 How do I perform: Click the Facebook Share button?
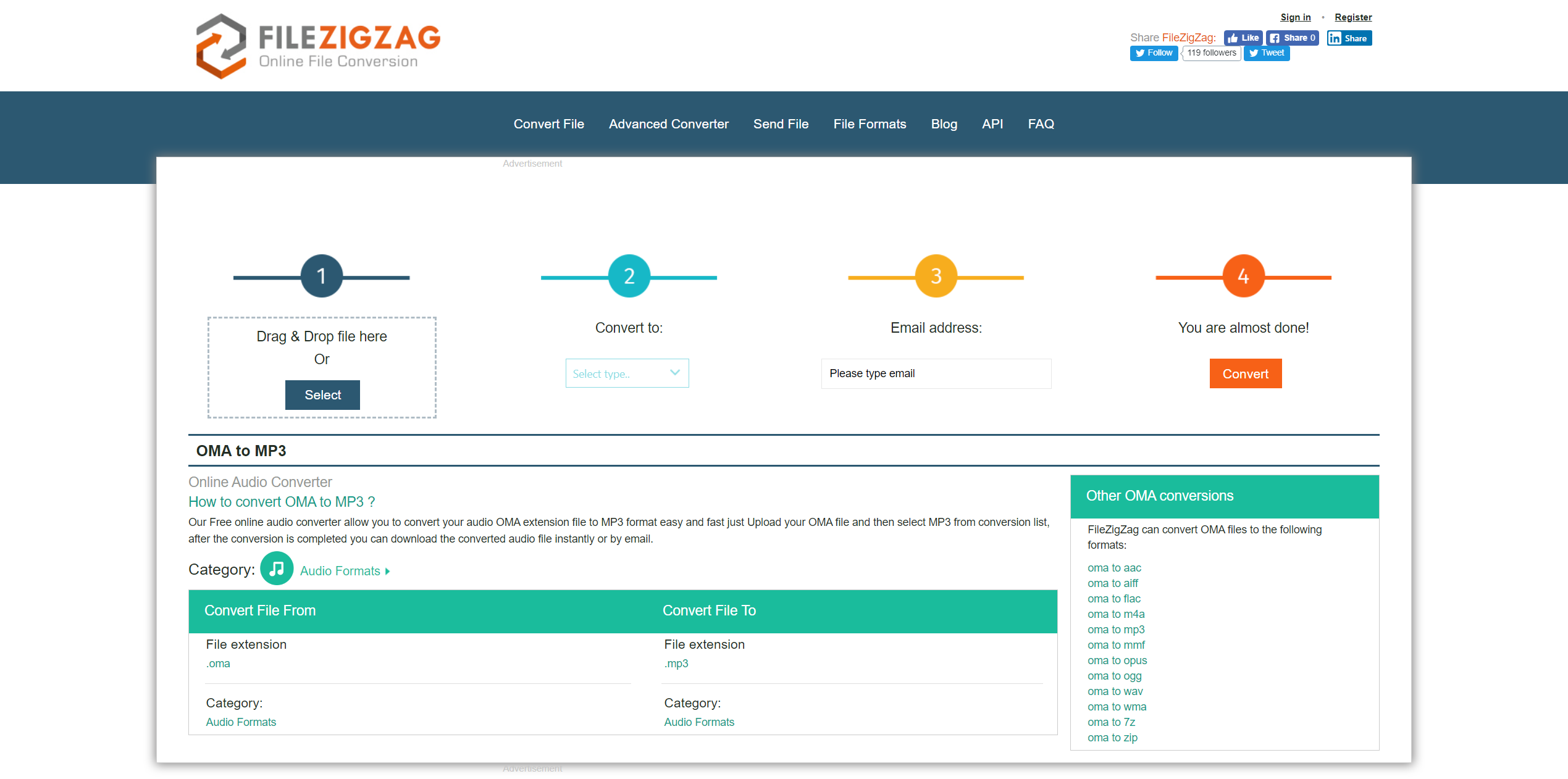click(1292, 38)
